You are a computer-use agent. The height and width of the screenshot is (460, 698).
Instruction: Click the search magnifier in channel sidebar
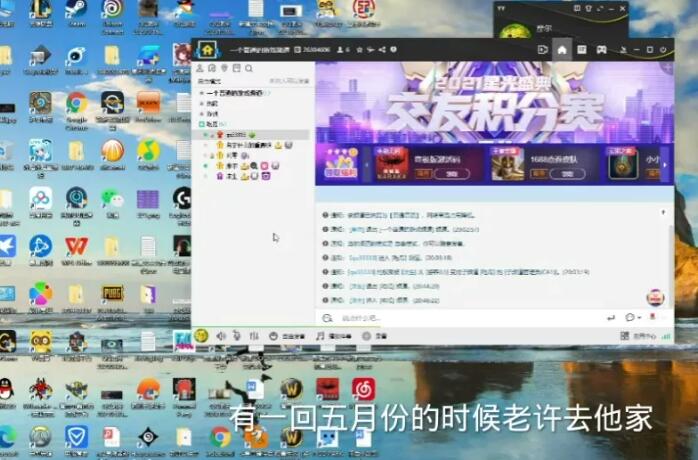click(248, 68)
